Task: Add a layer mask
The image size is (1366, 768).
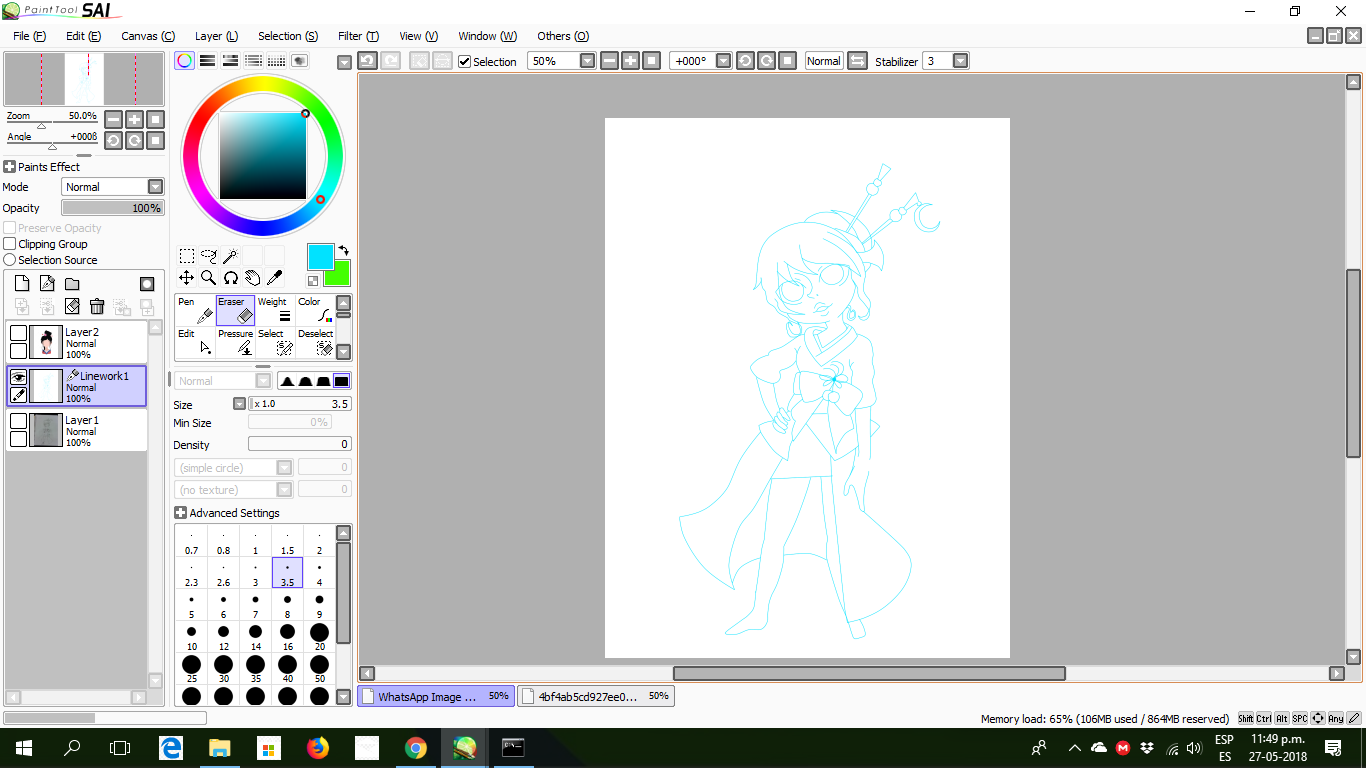Action: (x=147, y=284)
